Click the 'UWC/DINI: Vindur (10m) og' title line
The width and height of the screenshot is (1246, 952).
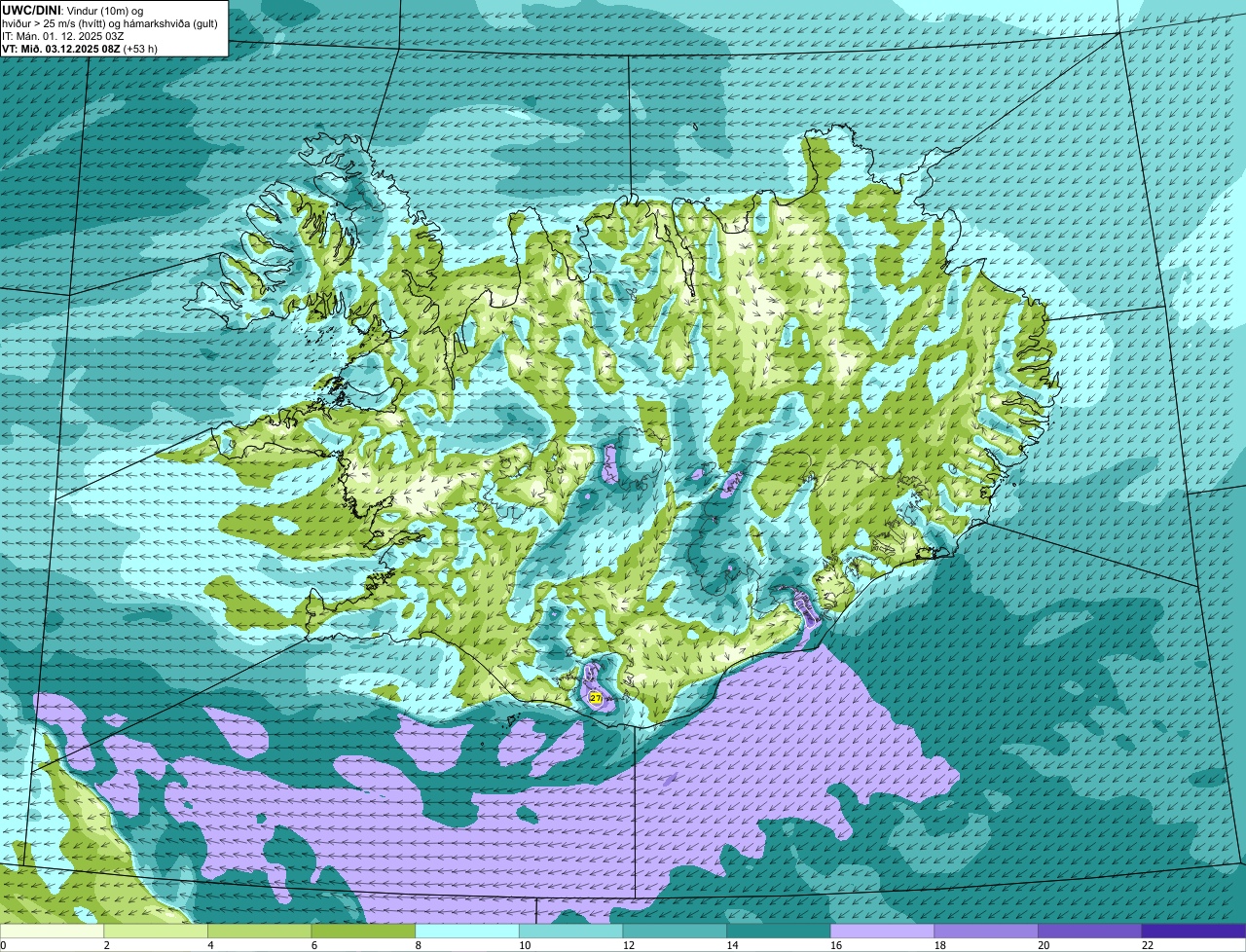73,10
